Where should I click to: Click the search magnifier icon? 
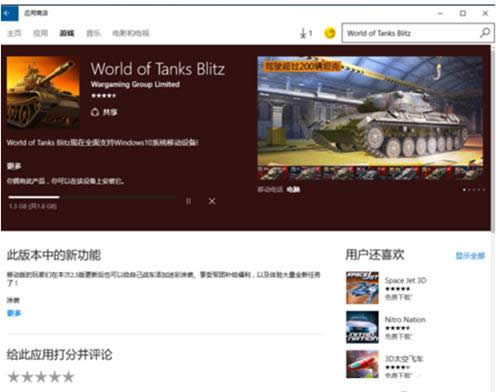485,33
